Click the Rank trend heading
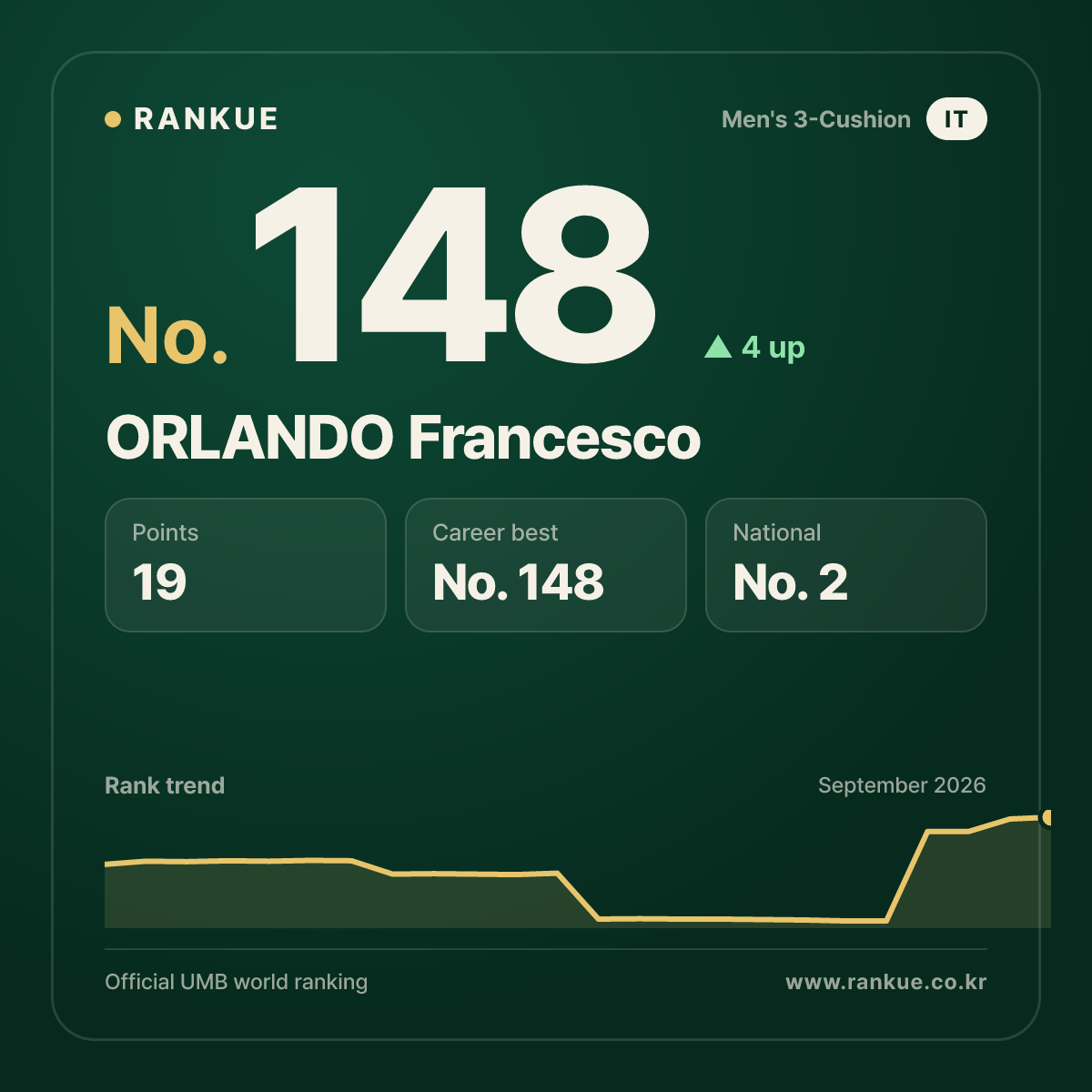 [165, 785]
